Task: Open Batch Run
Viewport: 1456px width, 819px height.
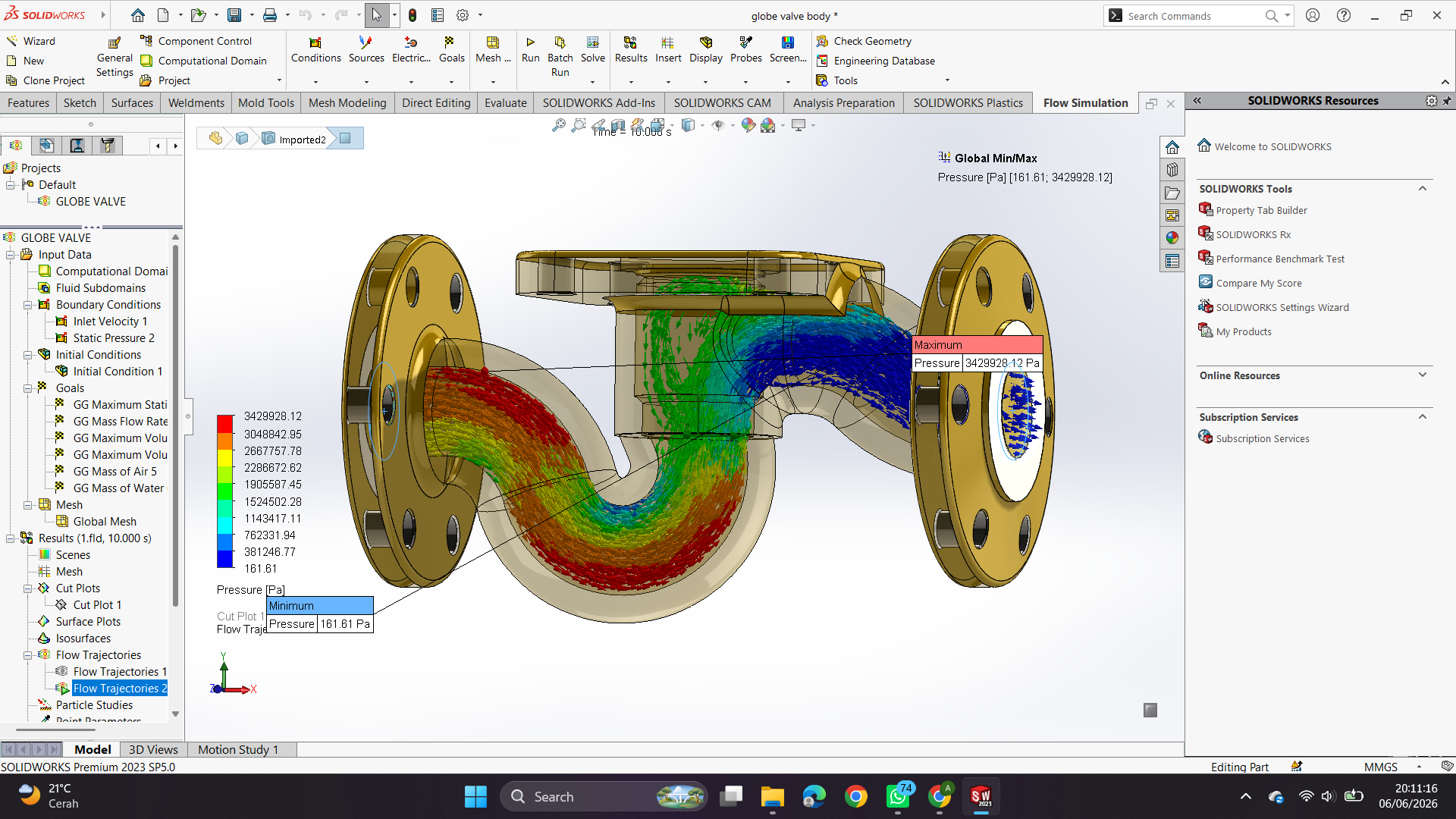Action: [560, 56]
